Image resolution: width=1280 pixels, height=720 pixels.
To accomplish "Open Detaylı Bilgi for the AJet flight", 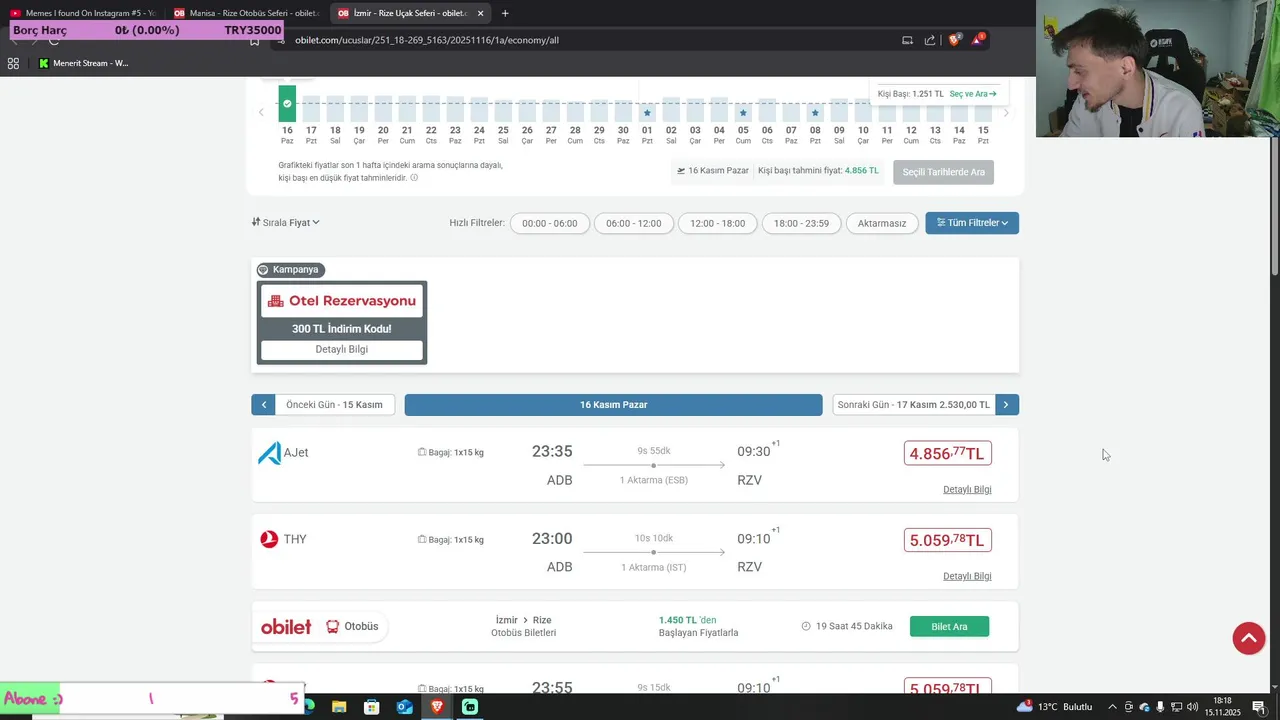I will pyautogui.click(x=967, y=490).
